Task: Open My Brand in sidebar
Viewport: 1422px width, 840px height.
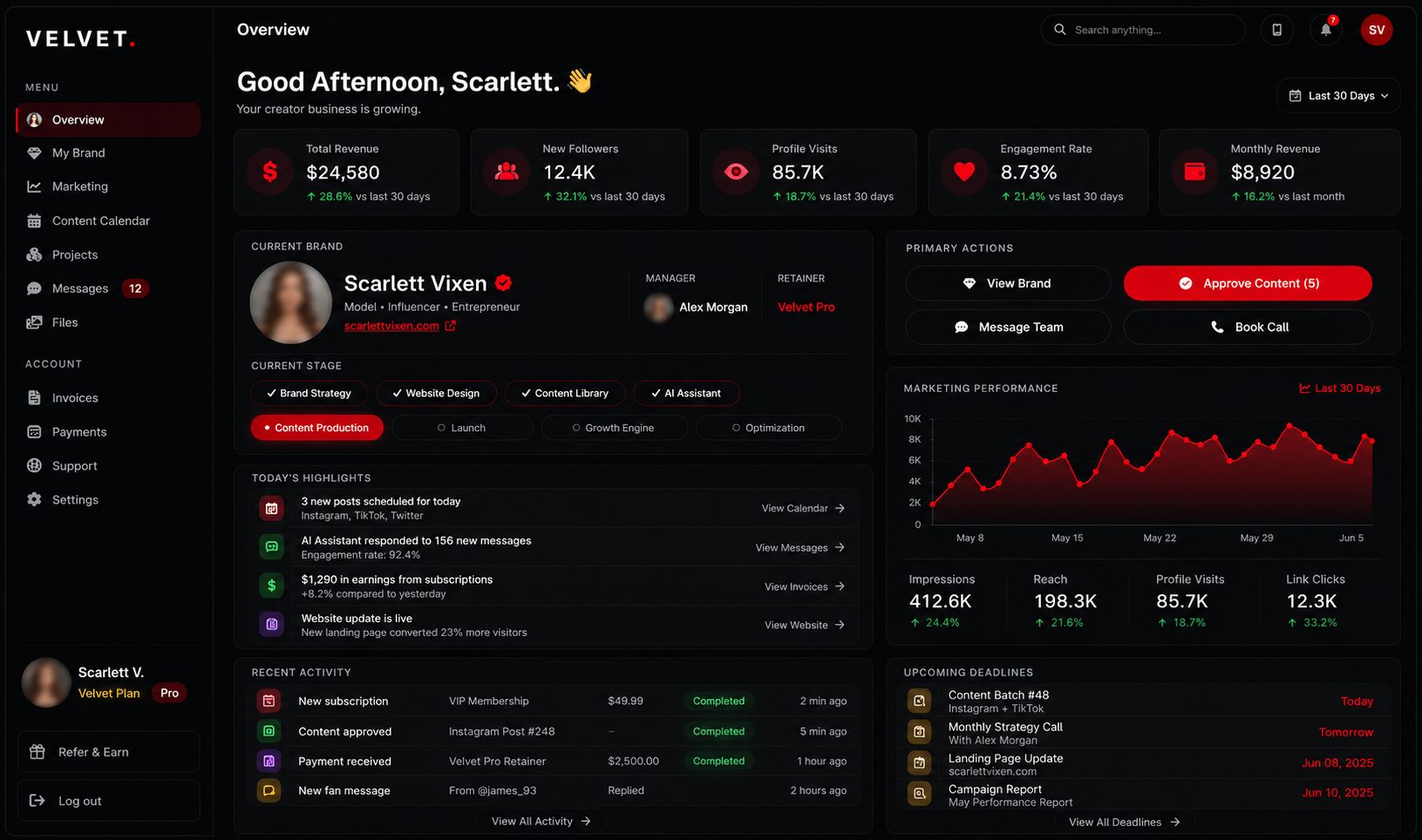Action: (x=108, y=152)
